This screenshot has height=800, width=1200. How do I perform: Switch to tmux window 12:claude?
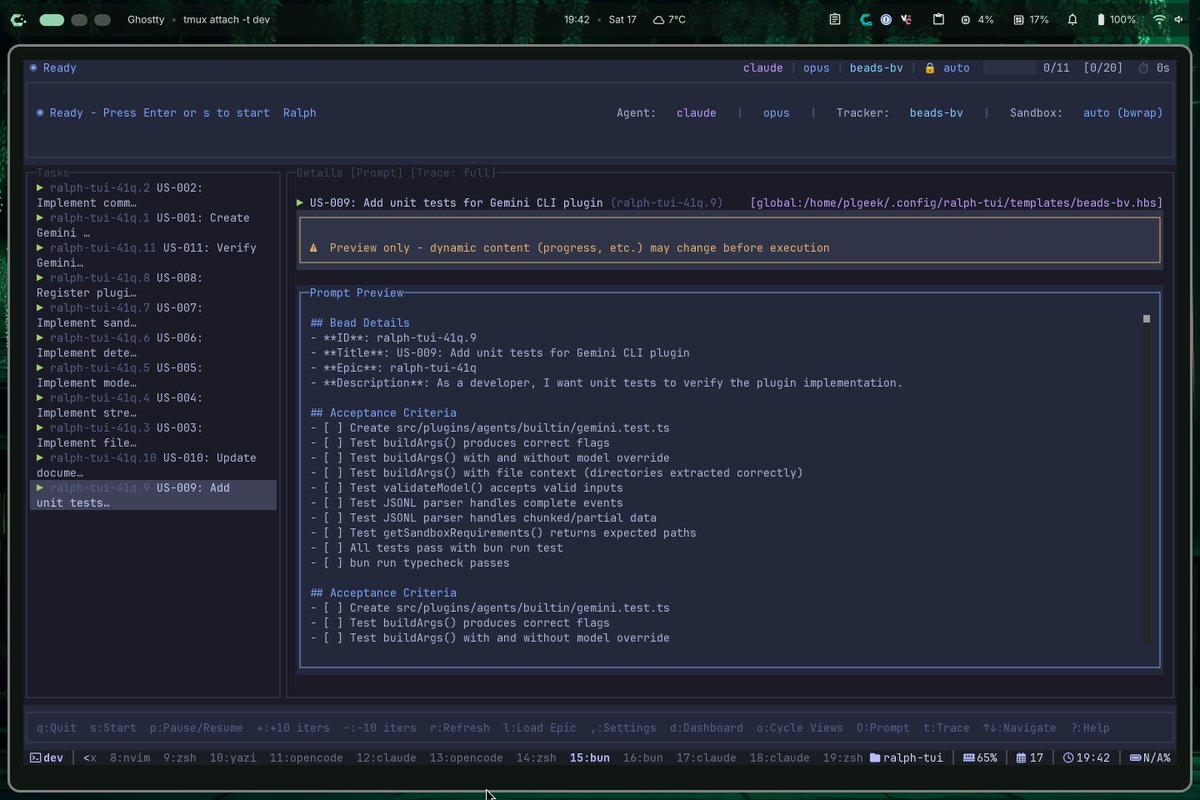[x=386, y=758]
